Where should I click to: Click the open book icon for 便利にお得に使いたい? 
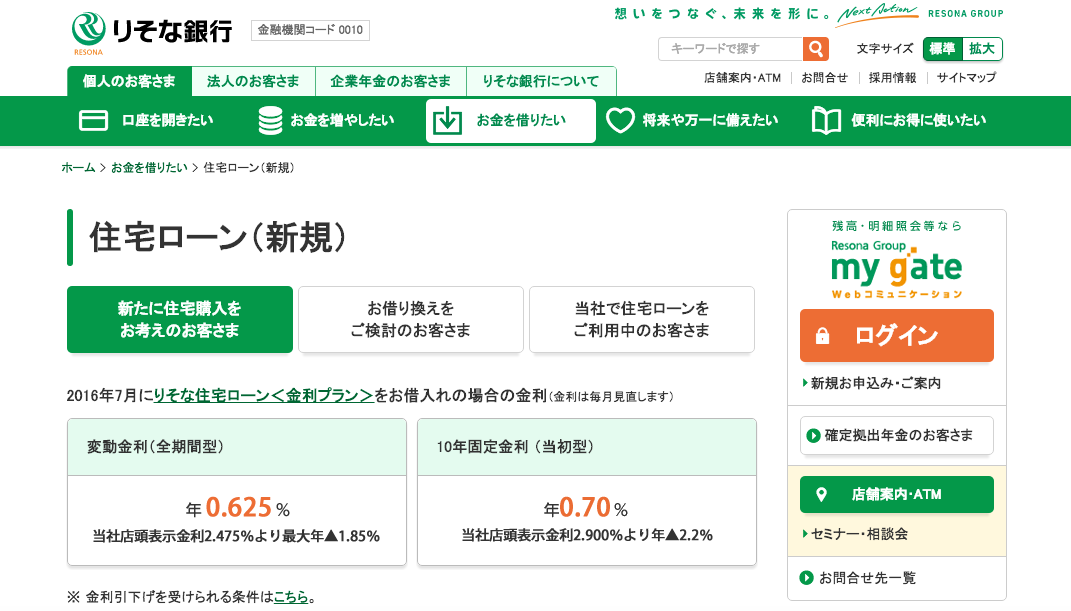coord(826,121)
